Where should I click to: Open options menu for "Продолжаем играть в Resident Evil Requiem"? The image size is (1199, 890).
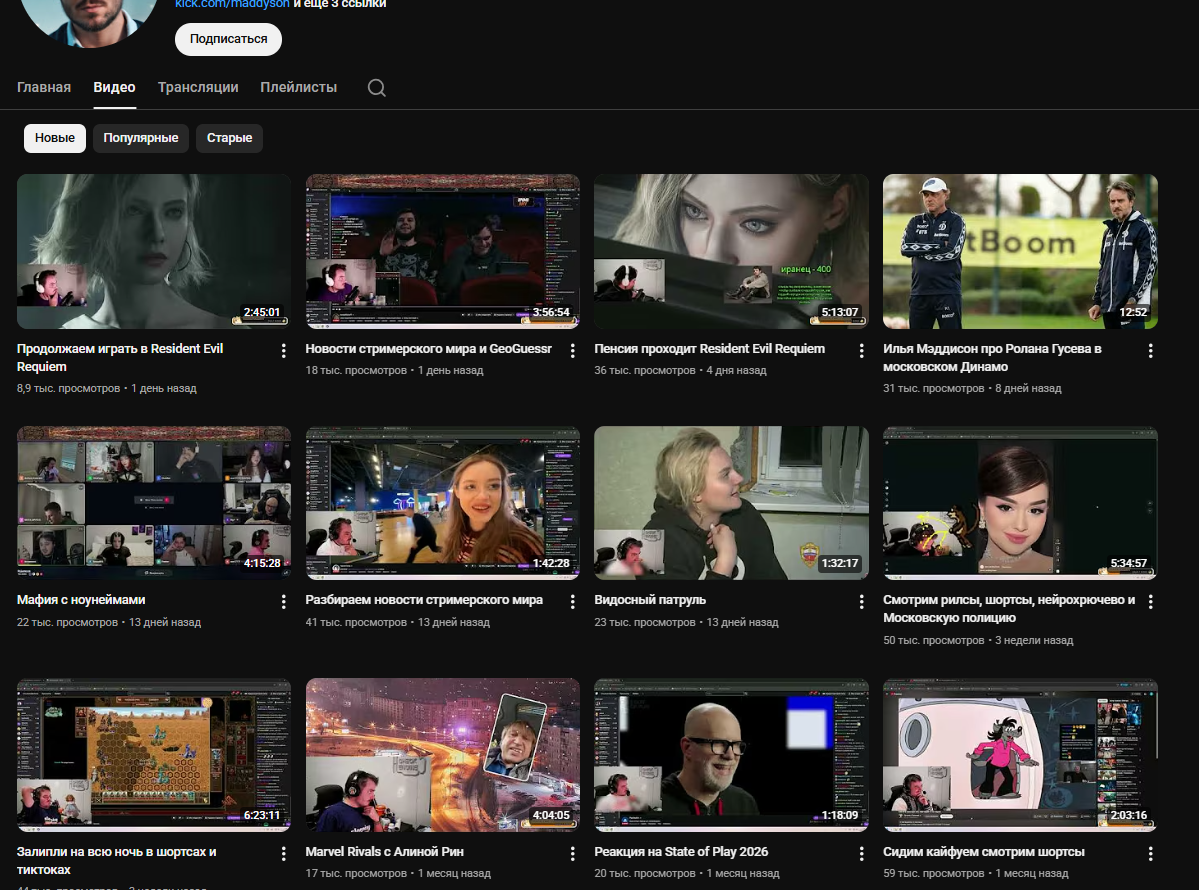[x=284, y=350]
